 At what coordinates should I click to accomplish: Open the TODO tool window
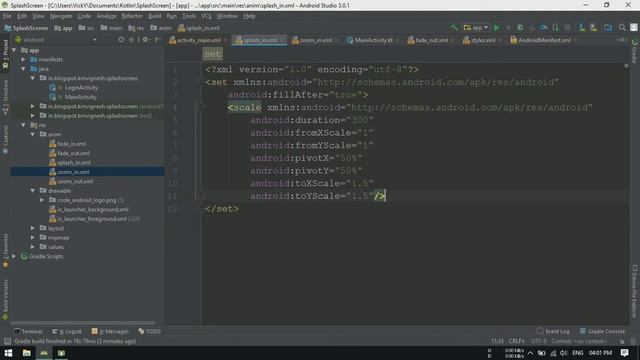pos(150,331)
